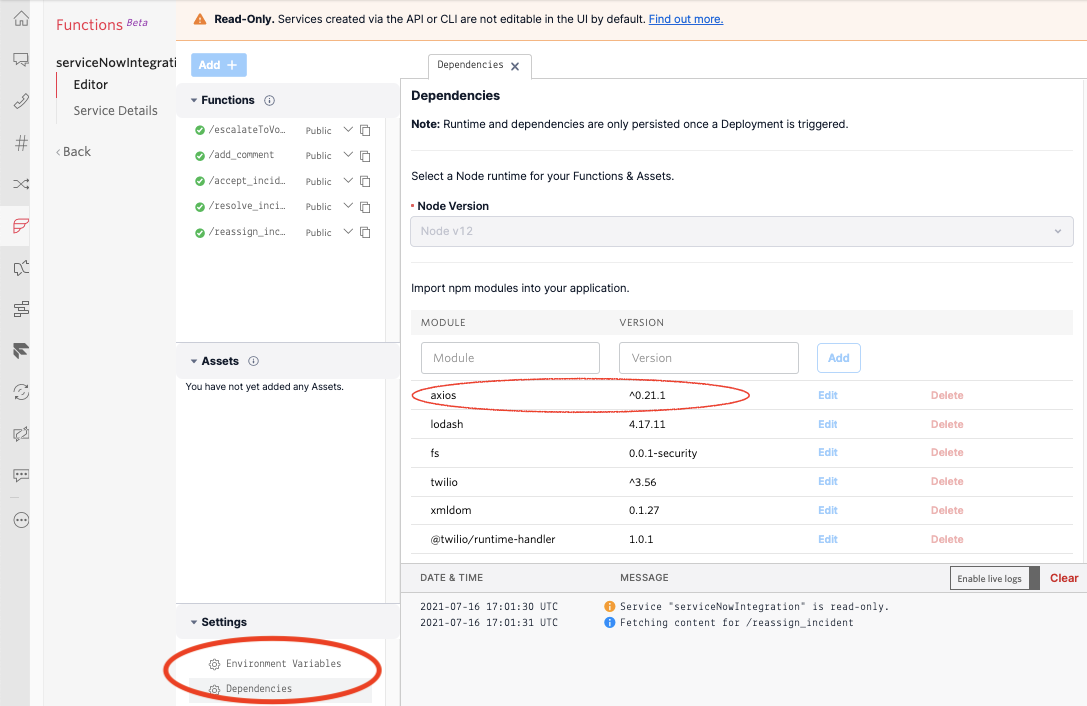The width and height of the screenshot is (1087, 706).
Task: Copy URL icon for /escalateToVo function
Action: (365, 130)
